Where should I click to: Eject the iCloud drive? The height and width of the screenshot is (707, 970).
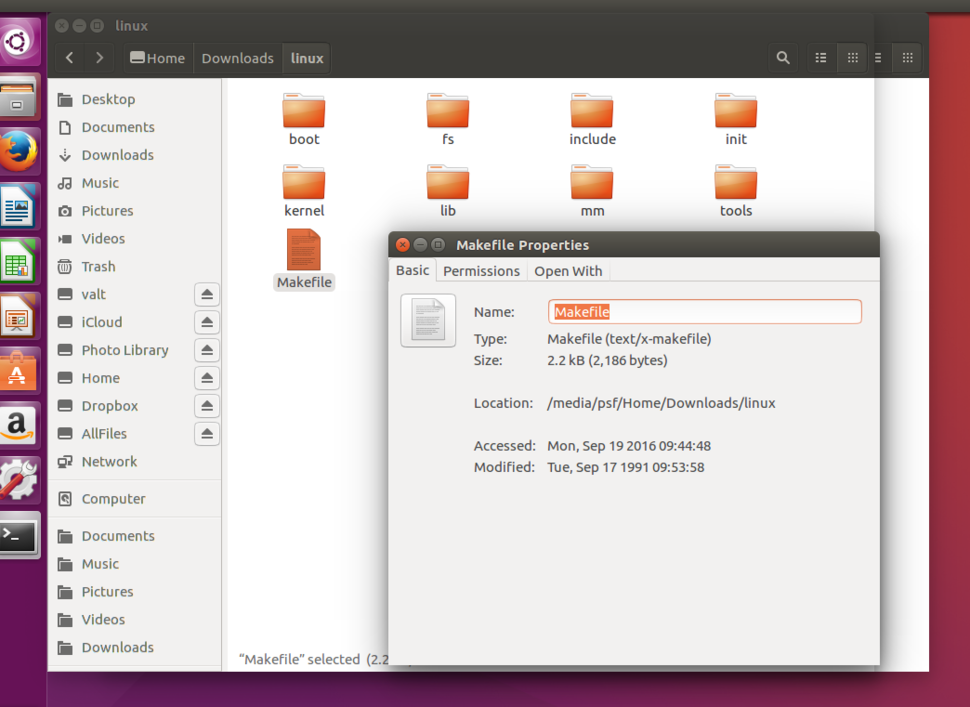207,322
